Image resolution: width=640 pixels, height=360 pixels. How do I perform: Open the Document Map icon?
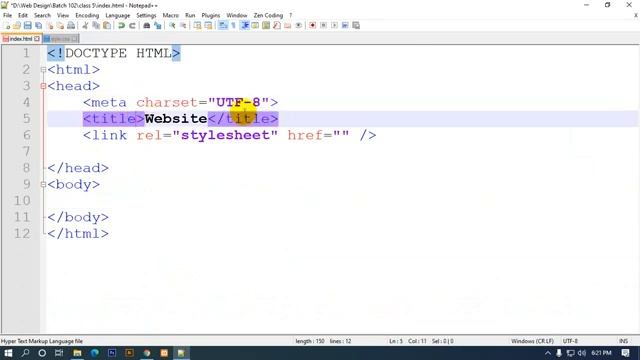tap(266, 25)
